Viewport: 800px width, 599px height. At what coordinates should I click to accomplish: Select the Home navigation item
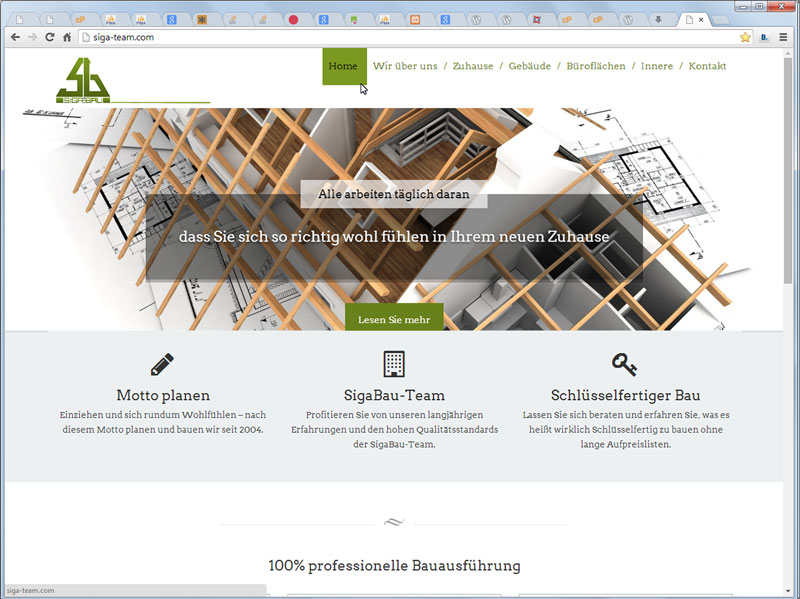(x=344, y=66)
